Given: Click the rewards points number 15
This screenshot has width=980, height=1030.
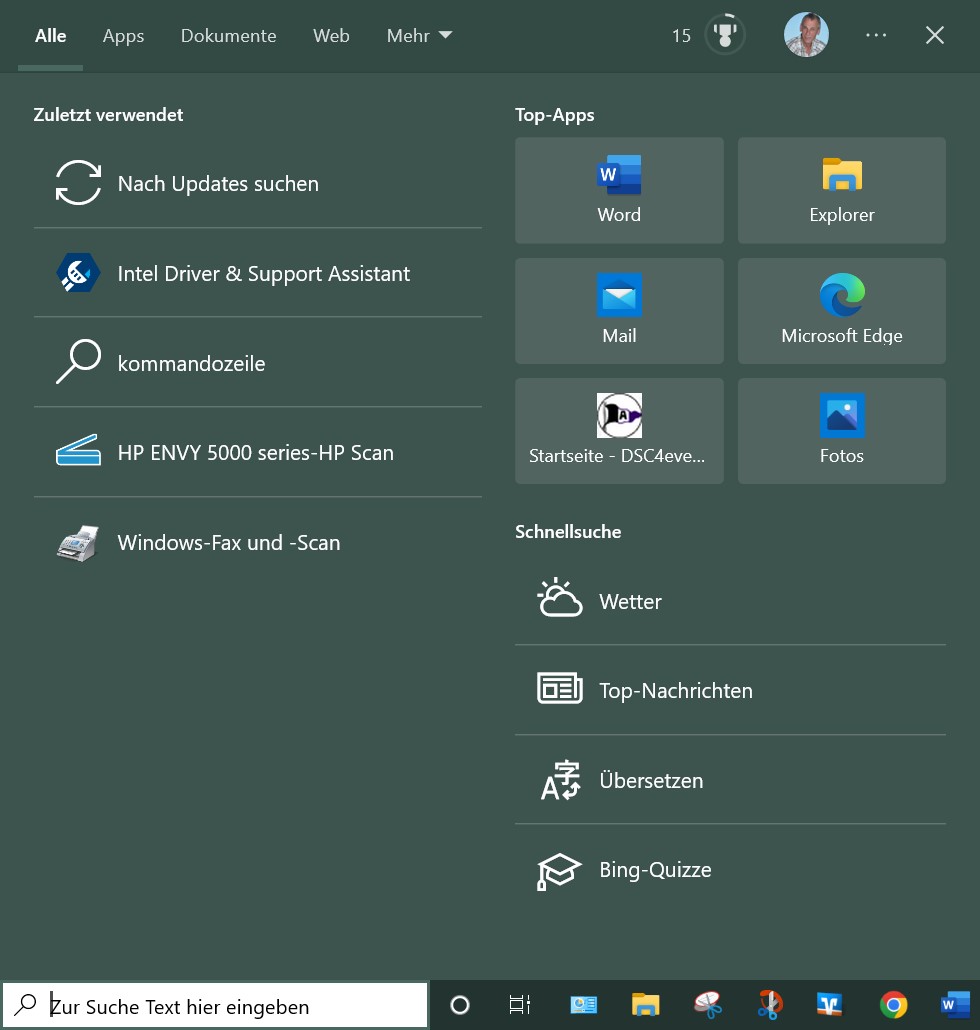Looking at the screenshot, I should 681,35.
